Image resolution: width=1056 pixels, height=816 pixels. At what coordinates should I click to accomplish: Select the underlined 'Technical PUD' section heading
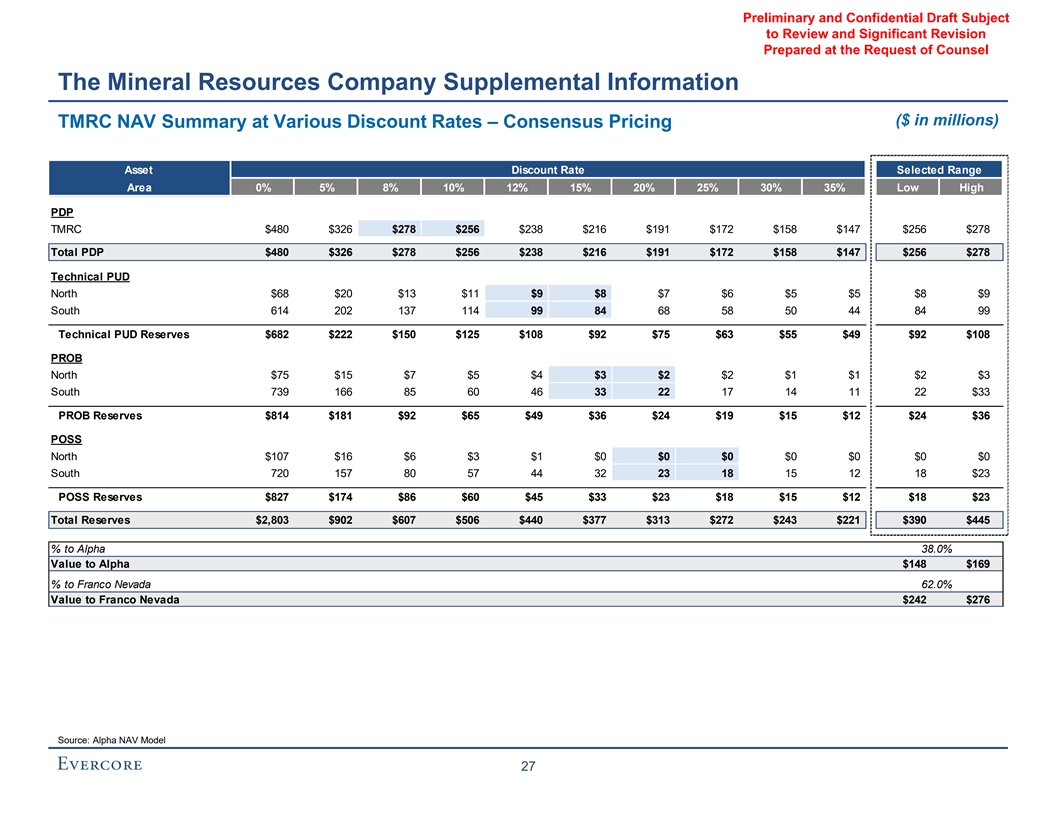coord(89,274)
